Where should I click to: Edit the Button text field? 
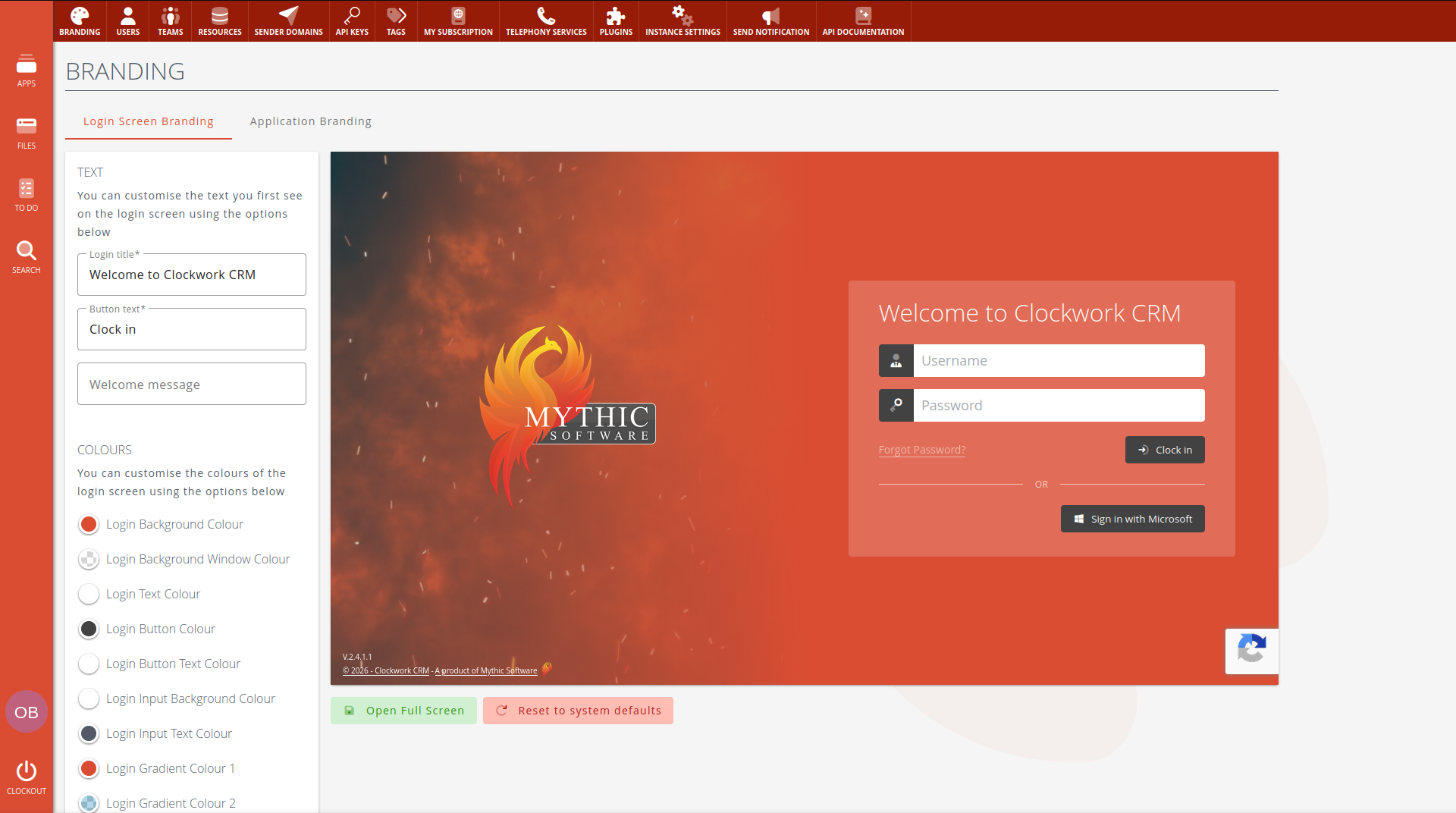click(x=192, y=329)
